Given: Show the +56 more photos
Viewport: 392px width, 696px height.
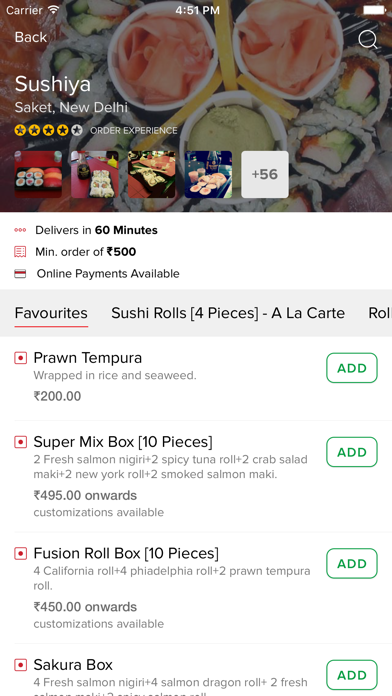Looking at the screenshot, I should pos(265,174).
